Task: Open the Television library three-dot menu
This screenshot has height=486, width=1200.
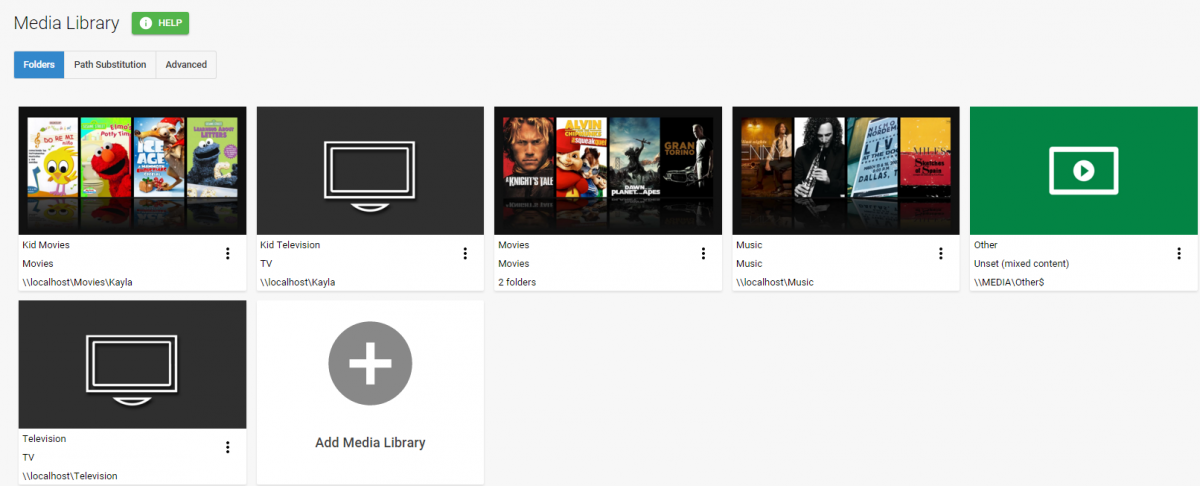Action: [227, 447]
